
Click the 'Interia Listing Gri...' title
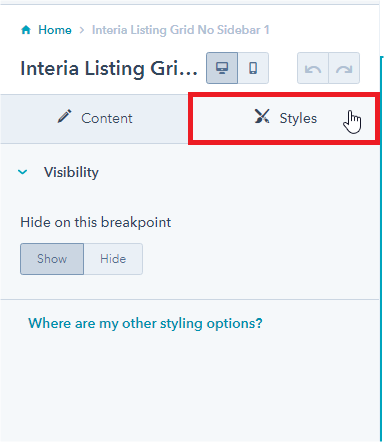pyautogui.click(x=109, y=68)
